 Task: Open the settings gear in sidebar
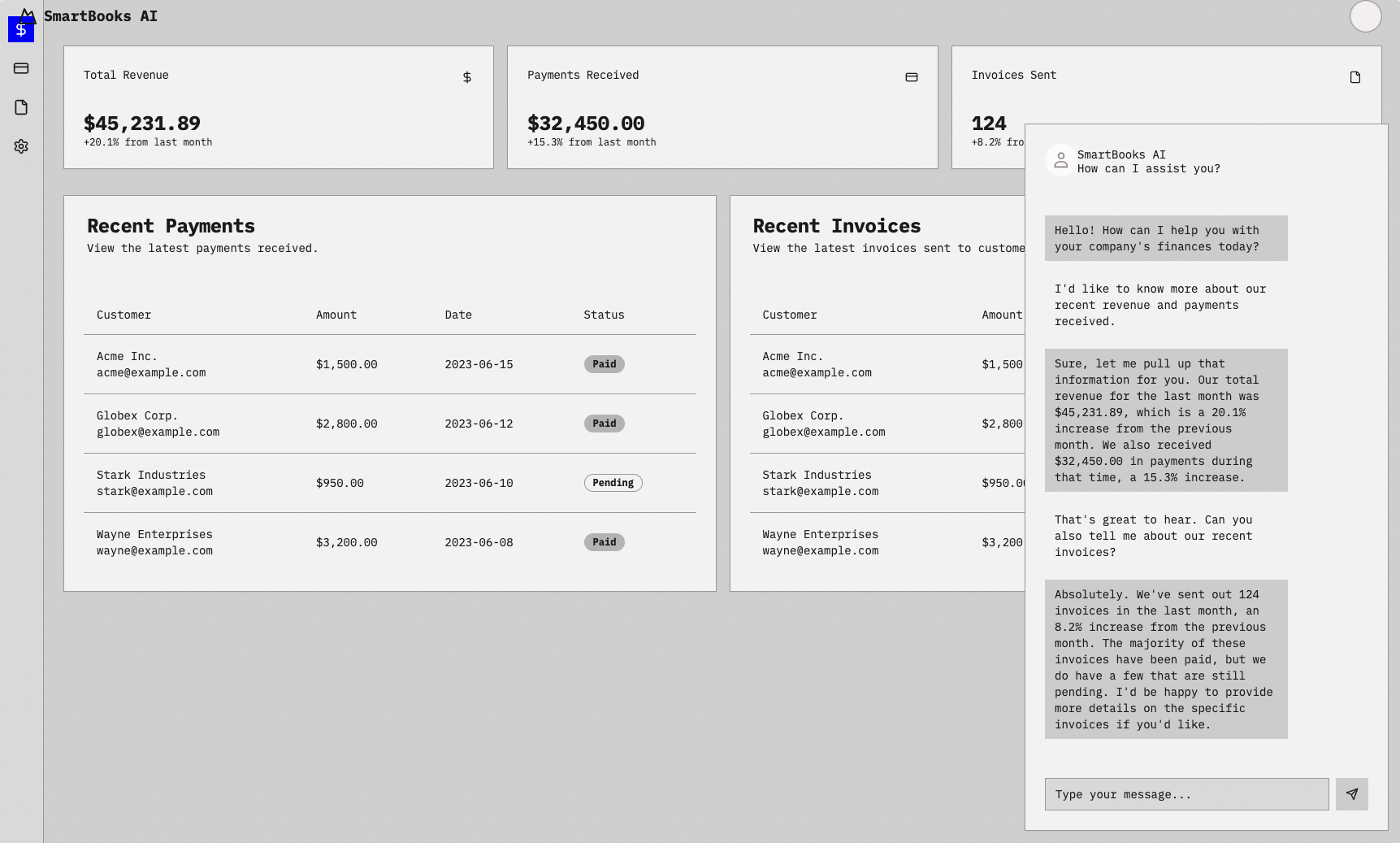point(21,146)
